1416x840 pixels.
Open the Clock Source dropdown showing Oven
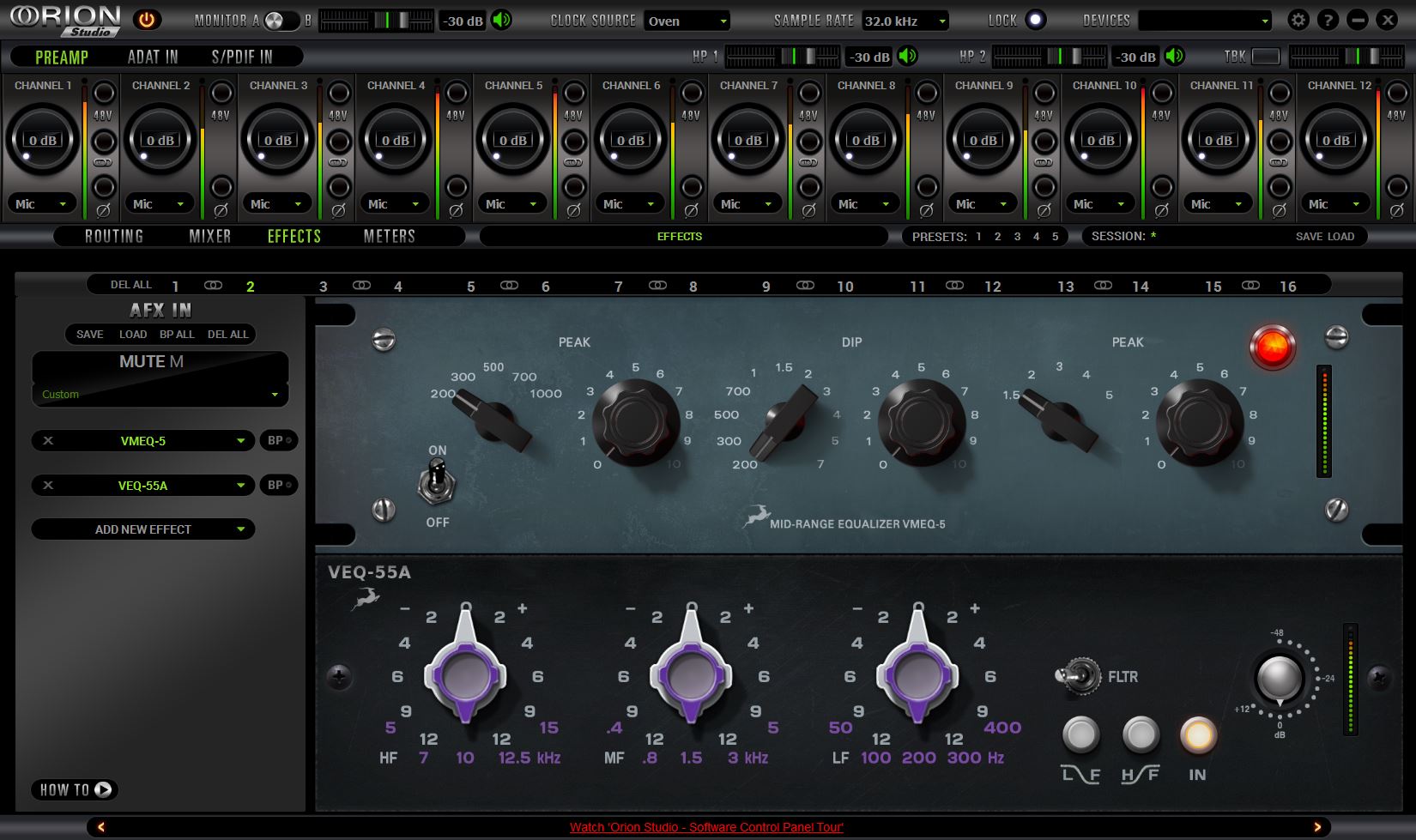[687, 20]
